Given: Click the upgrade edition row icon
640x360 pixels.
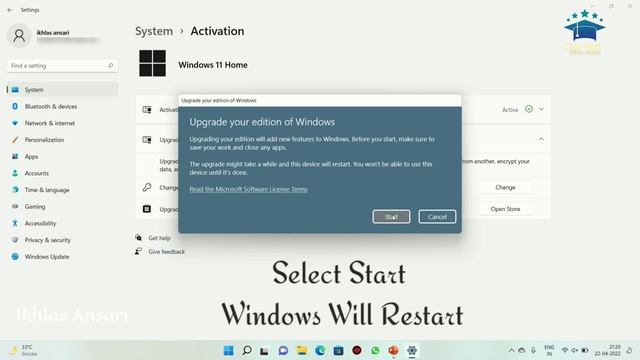Looking at the screenshot, I should tap(147, 140).
